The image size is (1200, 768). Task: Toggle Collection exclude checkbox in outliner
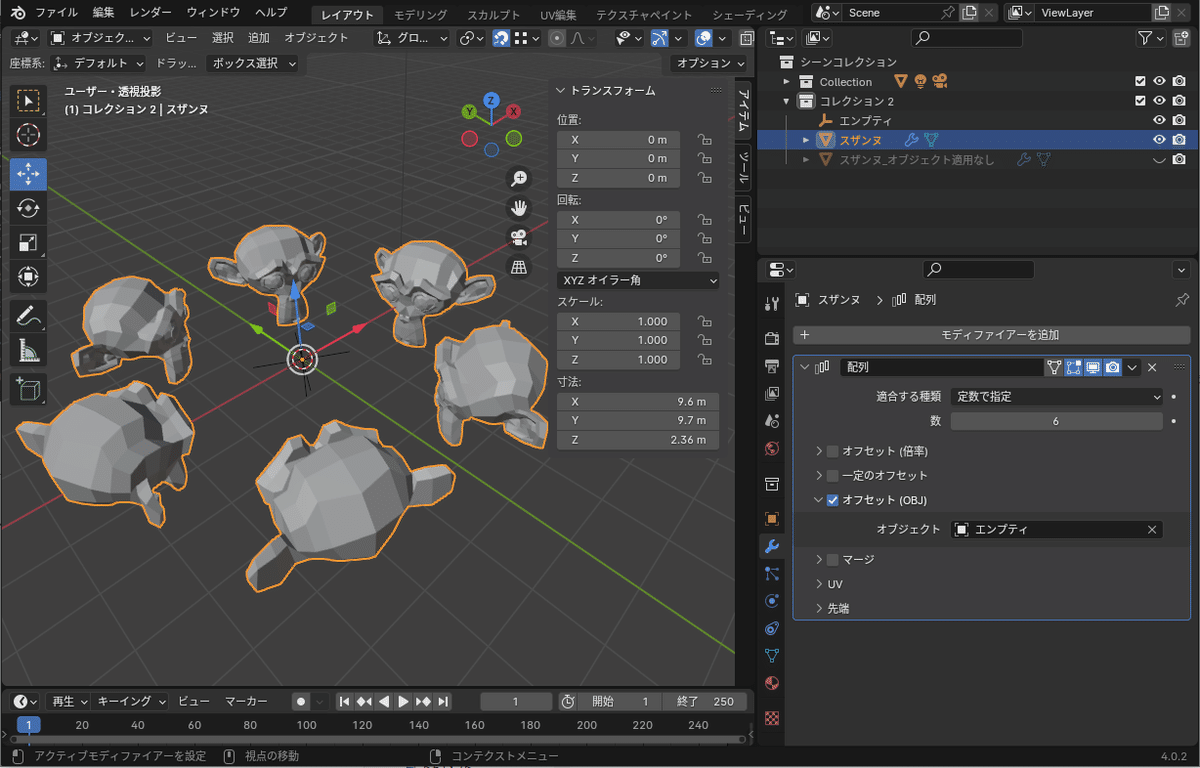point(1140,82)
